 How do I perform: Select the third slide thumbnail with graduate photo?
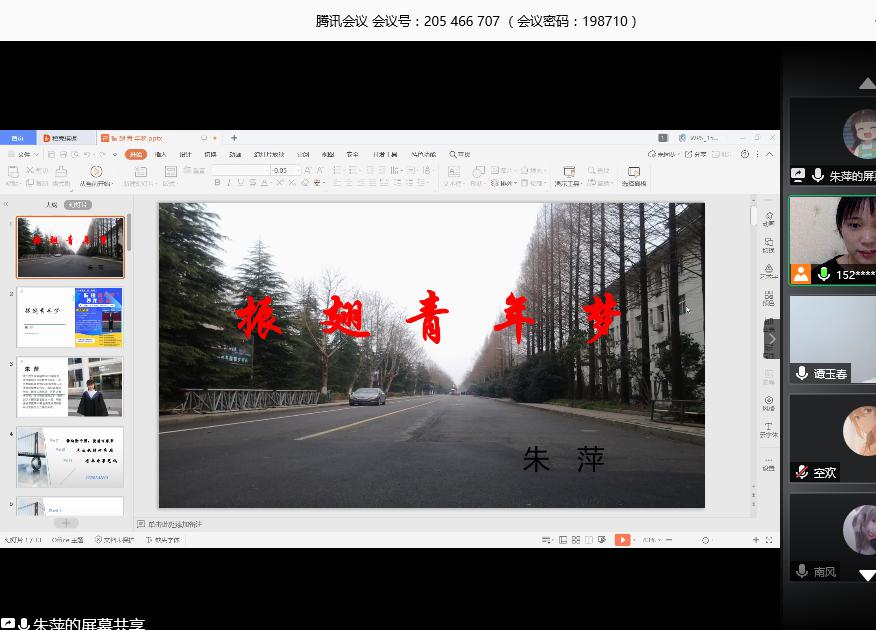(x=70, y=387)
